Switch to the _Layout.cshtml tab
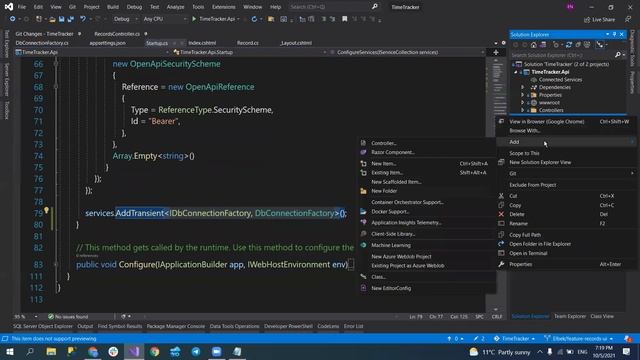Viewport: 640px width, 360px height. pos(296,43)
